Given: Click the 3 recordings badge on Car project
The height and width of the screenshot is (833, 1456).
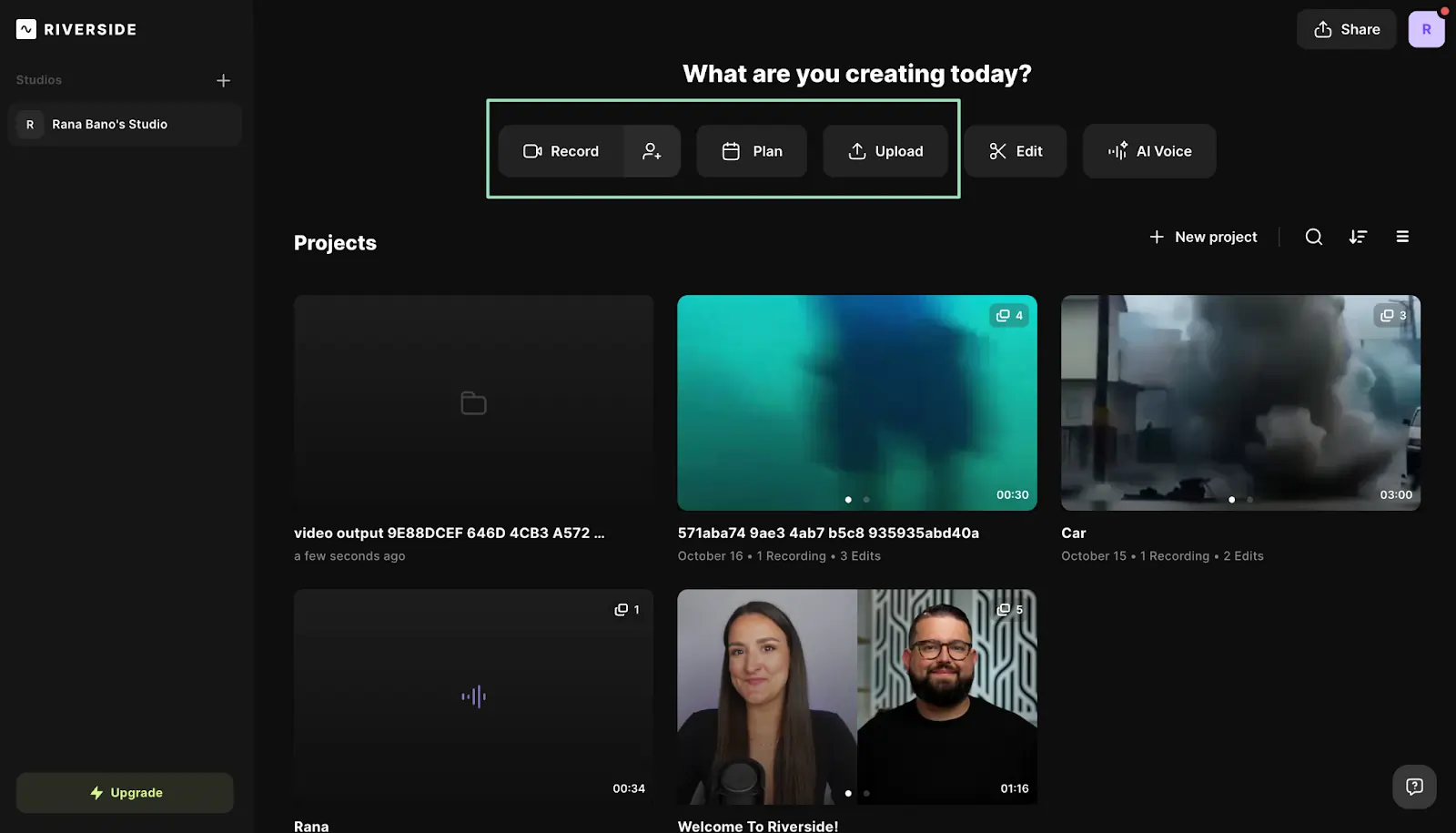Looking at the screenshot, I should pyautogui.click(x=1393, y=315).
